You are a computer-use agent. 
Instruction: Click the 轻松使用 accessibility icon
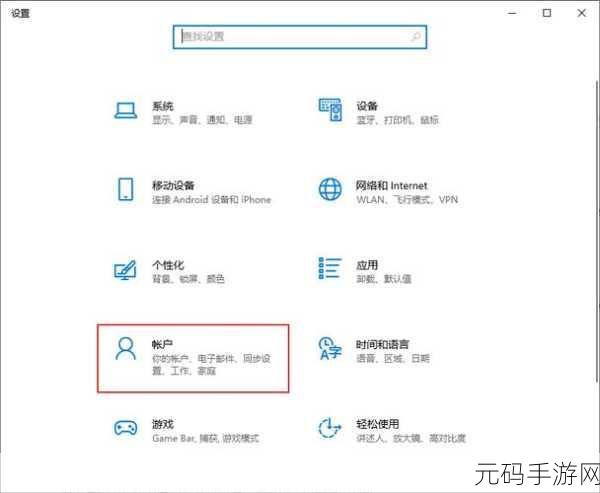click(x=330, y=428)
